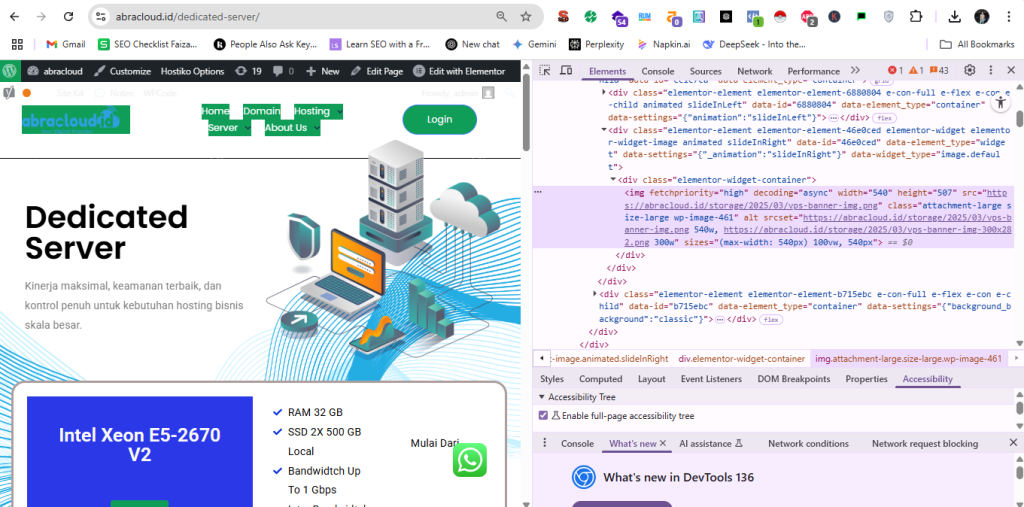Screen dimensions: 1024x507
Task: Switch to the Console tab in DevTools
Action: 658,71
